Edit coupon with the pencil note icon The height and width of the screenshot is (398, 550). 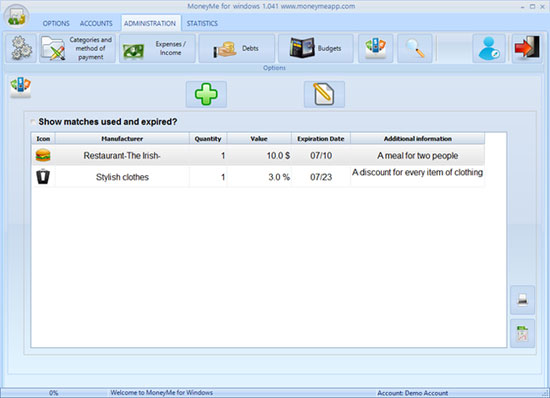pos(324,94)
